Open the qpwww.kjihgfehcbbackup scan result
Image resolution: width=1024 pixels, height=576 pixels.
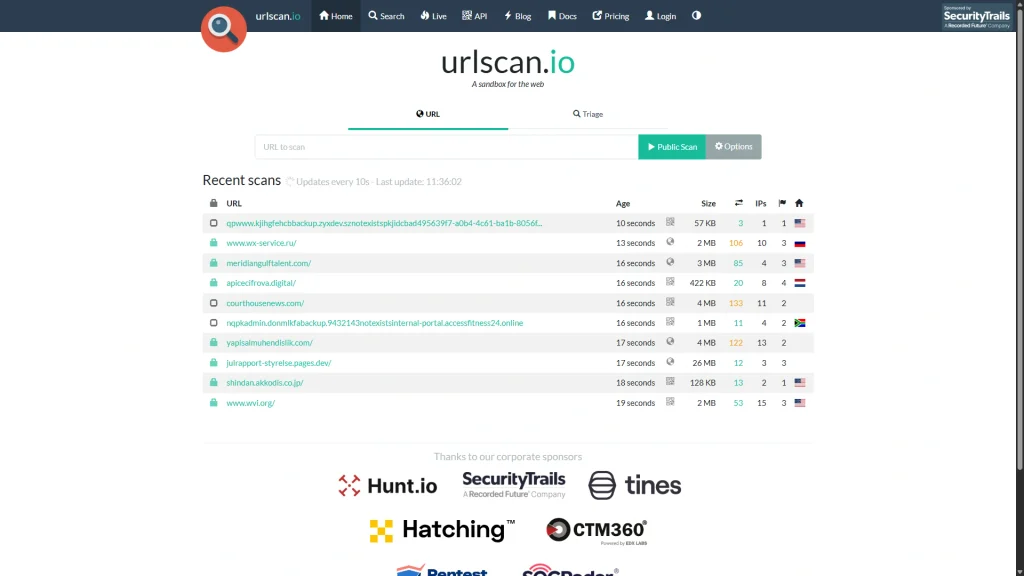(384, 223)
